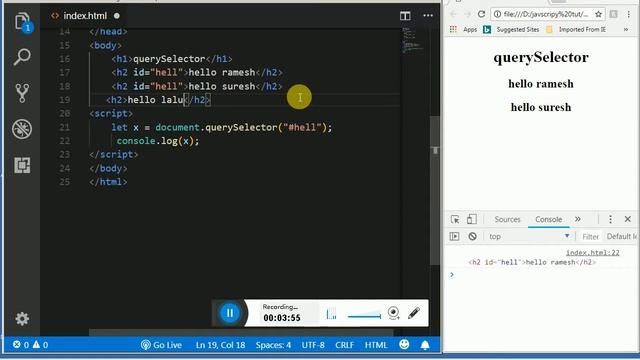640x360 pixels.
Task: Click the console Filter field
Action: (590, 237)
